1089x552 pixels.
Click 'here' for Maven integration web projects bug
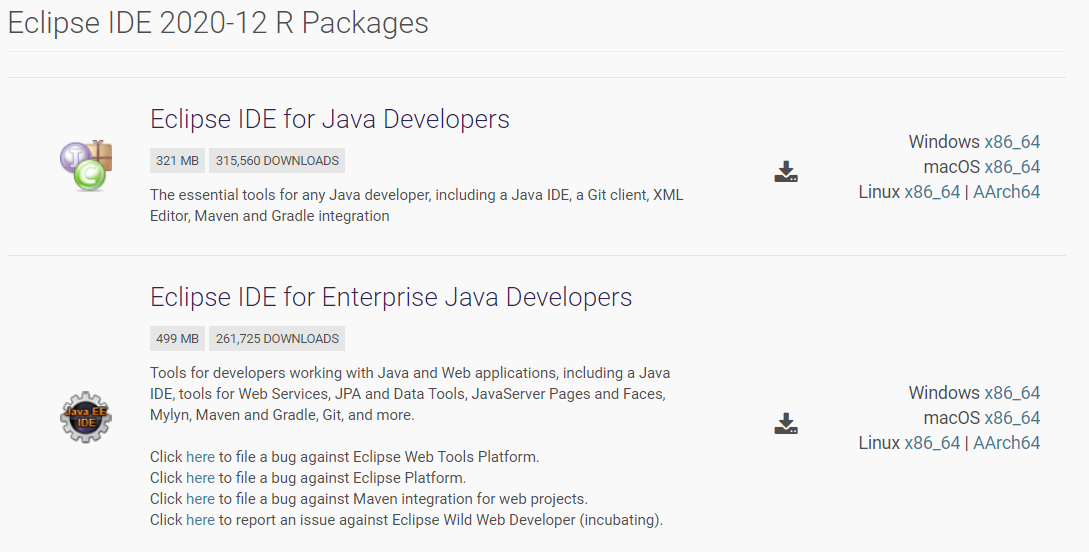click(200, 499)
